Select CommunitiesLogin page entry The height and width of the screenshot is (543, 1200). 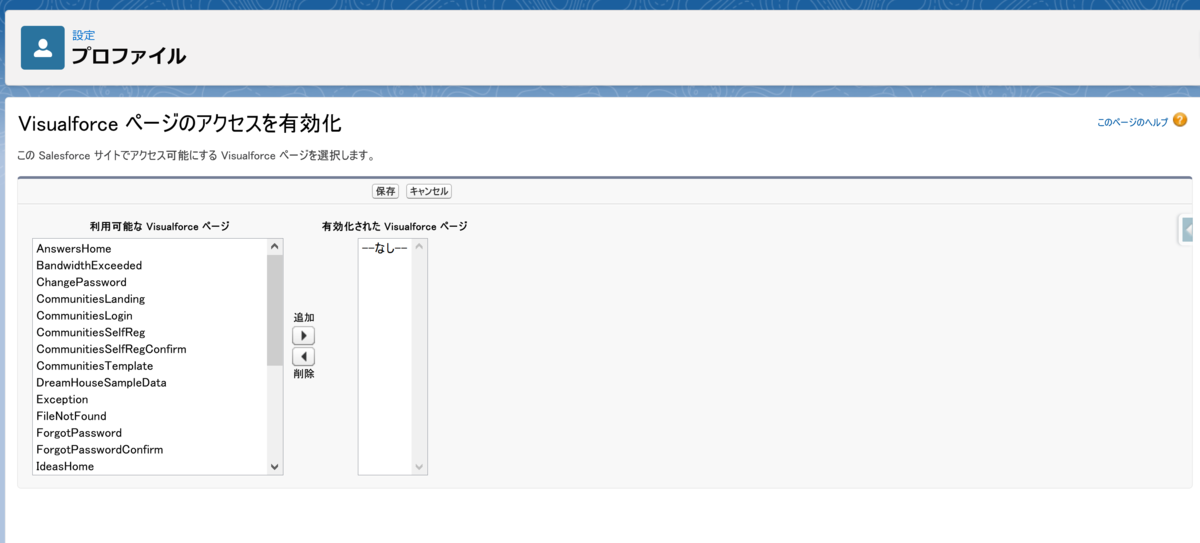click(150, 315)
